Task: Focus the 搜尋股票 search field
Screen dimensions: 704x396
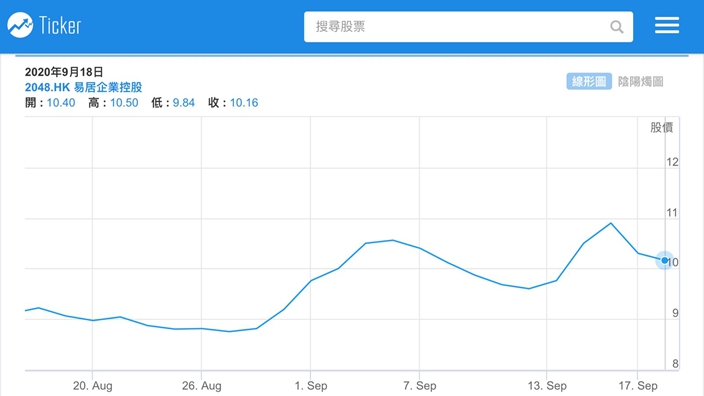Action: (468, 27)
